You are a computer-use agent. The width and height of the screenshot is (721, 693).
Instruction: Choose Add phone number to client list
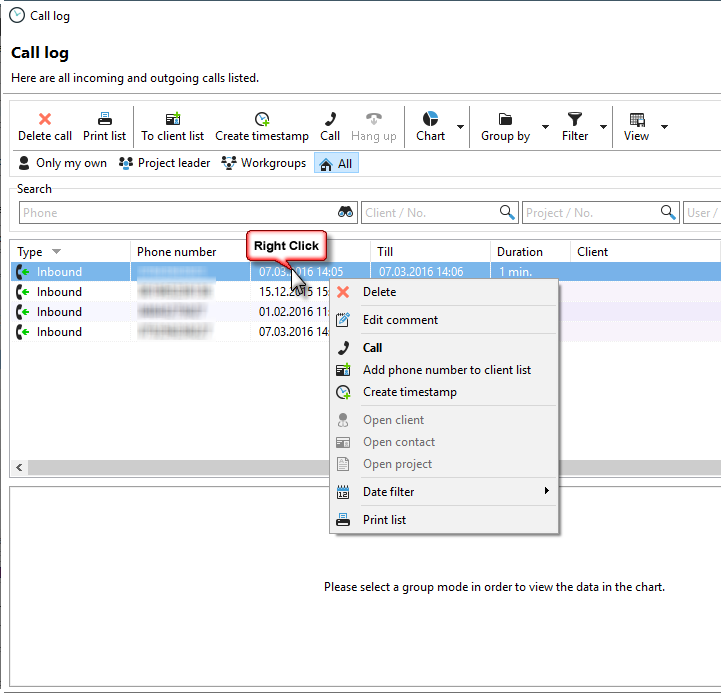(446, 370)
